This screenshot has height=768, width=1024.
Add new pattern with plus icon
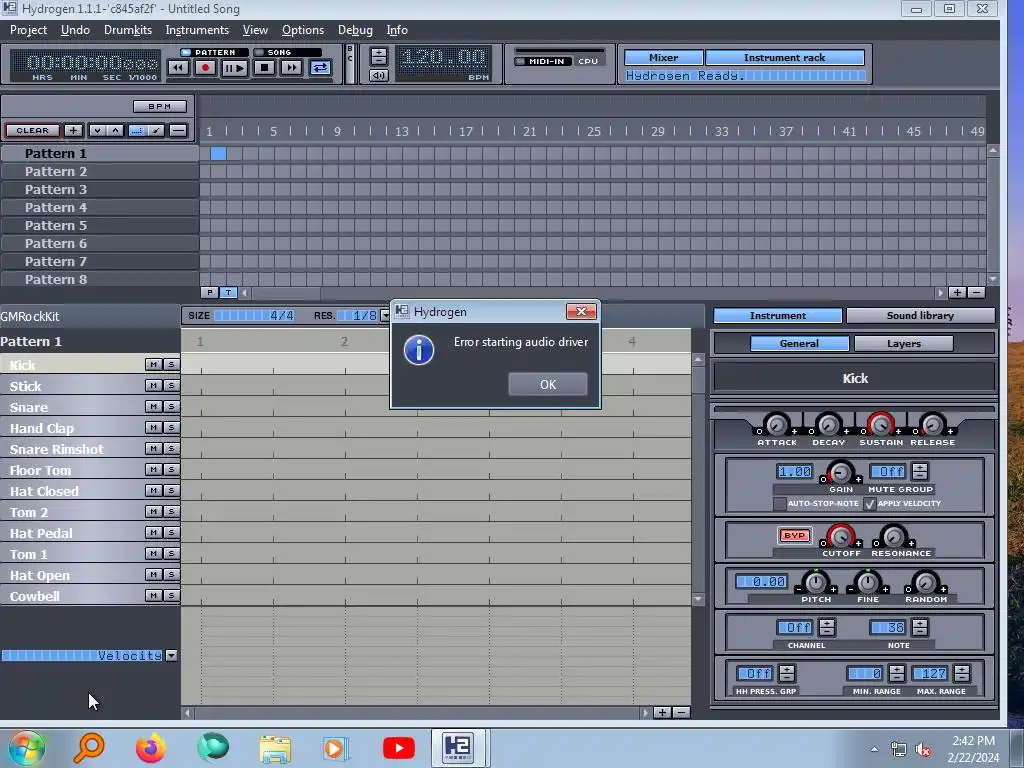pos(73,130)
